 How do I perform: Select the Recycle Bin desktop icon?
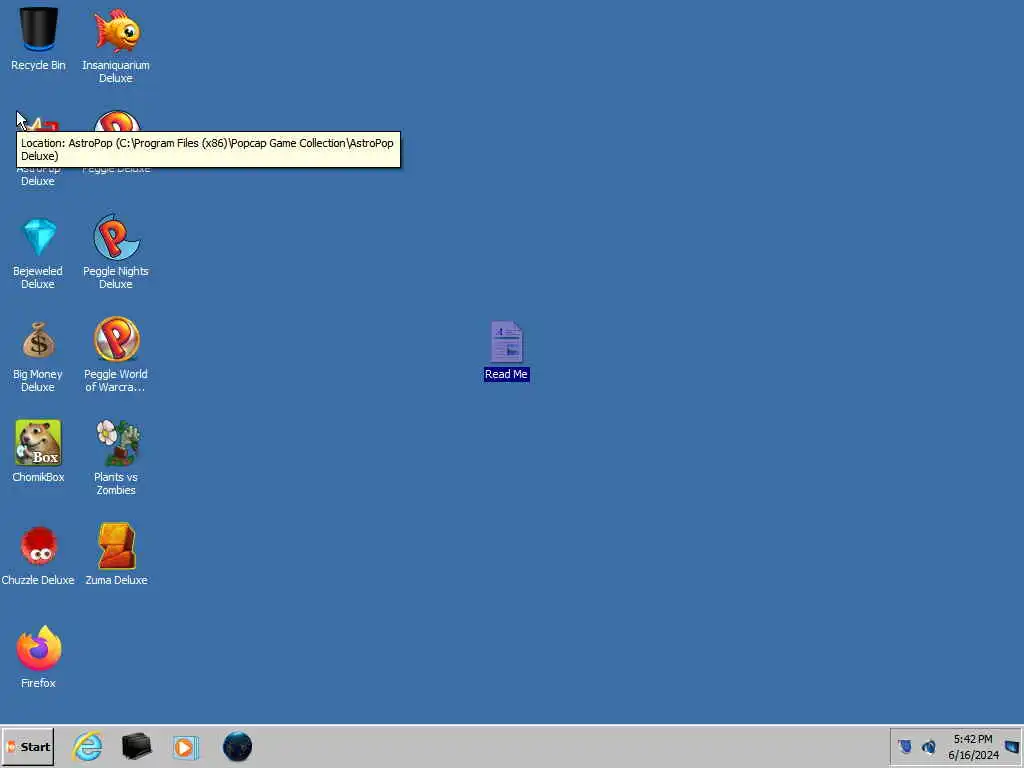click(x=38, y=29)
